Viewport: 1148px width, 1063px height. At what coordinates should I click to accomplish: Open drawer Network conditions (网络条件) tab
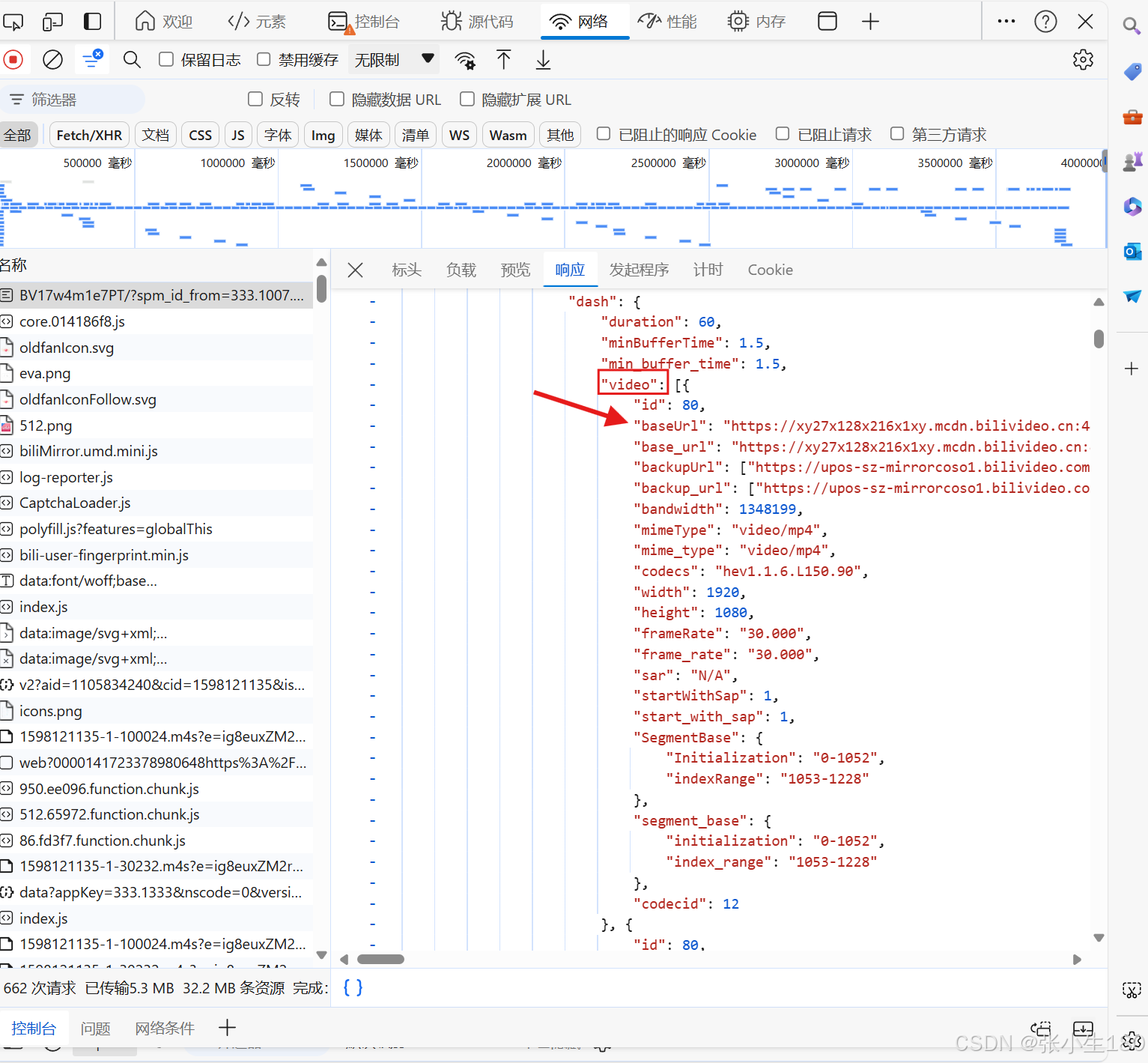[165, 1029]
